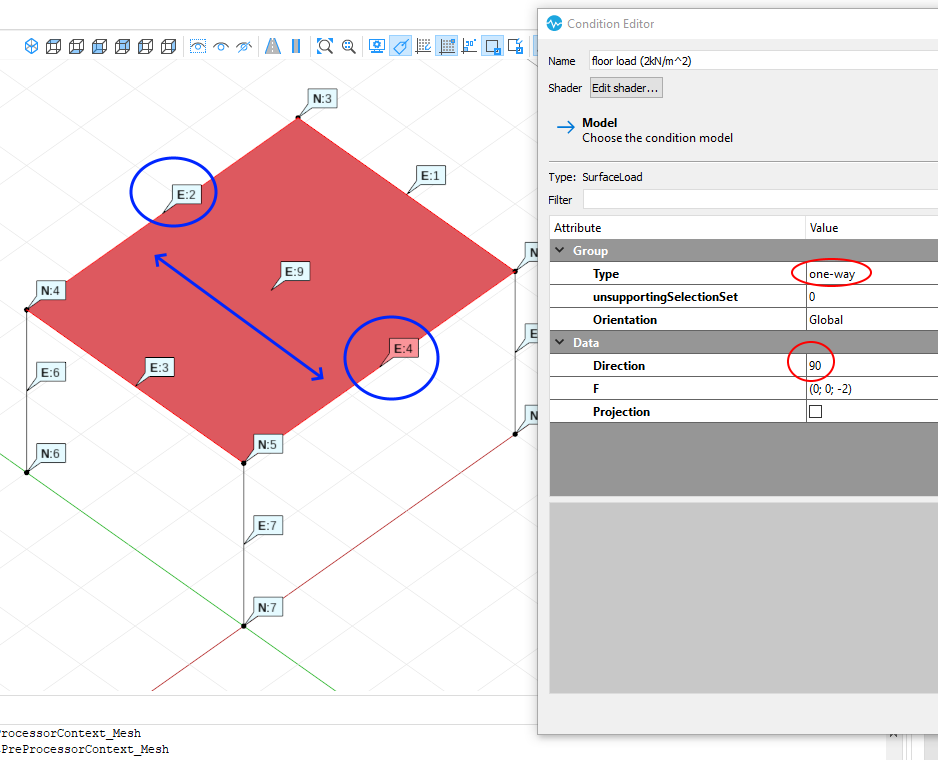Click the Attribute column header
Image resolution: width=938 pixels, height=760 pixels.
[677, 227]
